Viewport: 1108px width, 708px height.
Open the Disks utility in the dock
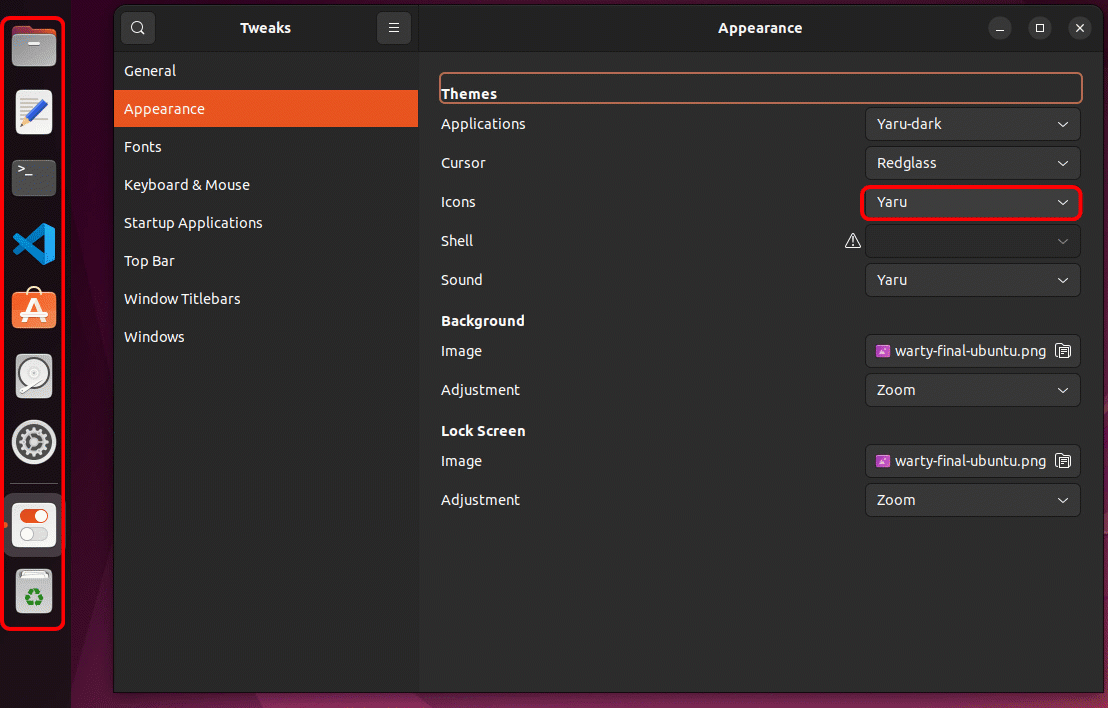click(34, 376)
